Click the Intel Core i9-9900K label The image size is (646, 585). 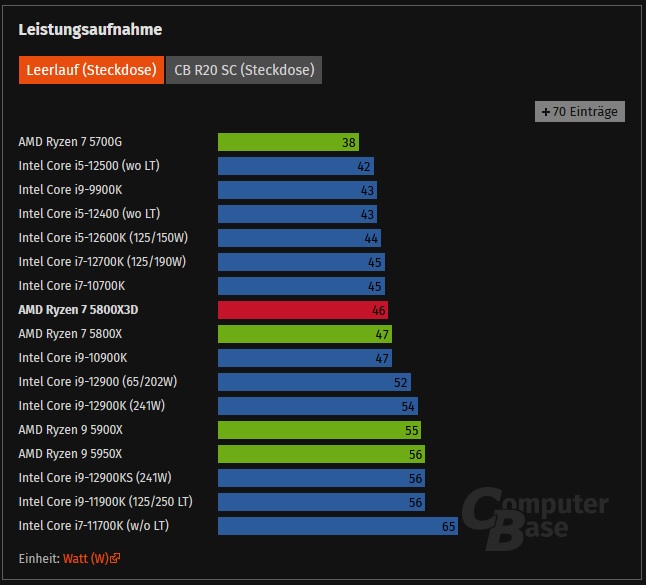[x=70, y=190]
